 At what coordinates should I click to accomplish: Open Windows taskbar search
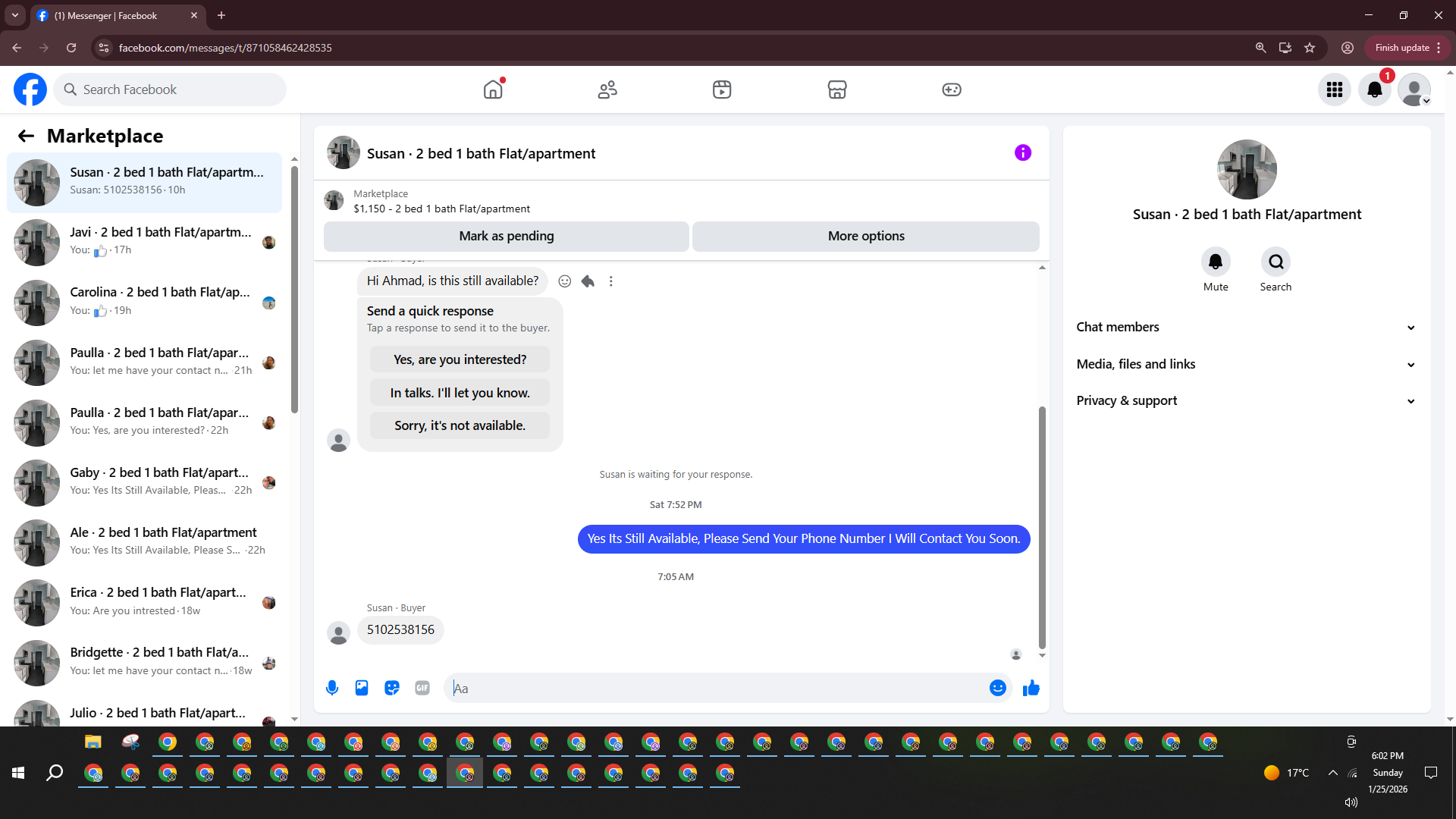(55, 773)
